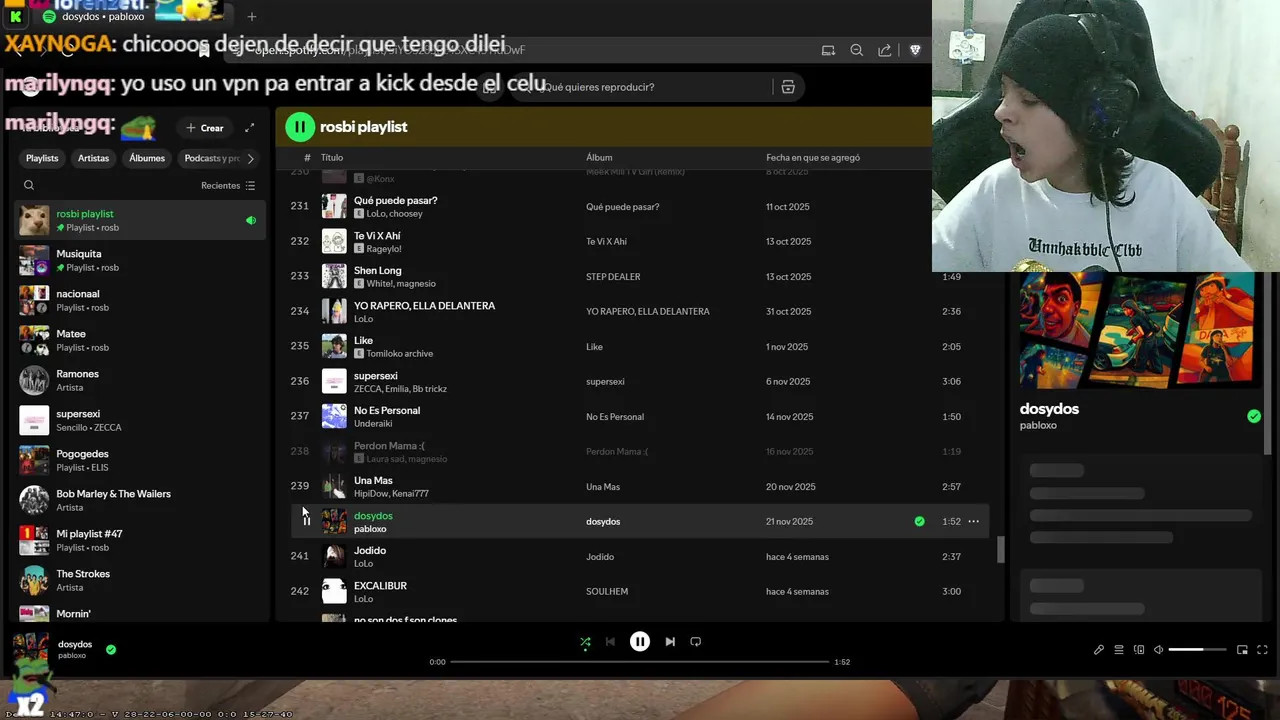Open the Pogogedes playlist
Viewport: 1280px width, 720px height.
click(140, 460)
